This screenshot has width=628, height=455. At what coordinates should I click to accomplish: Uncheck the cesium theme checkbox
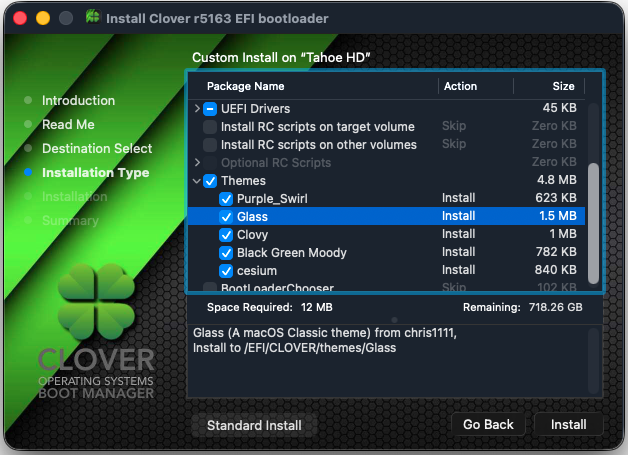tap(226, 271)
